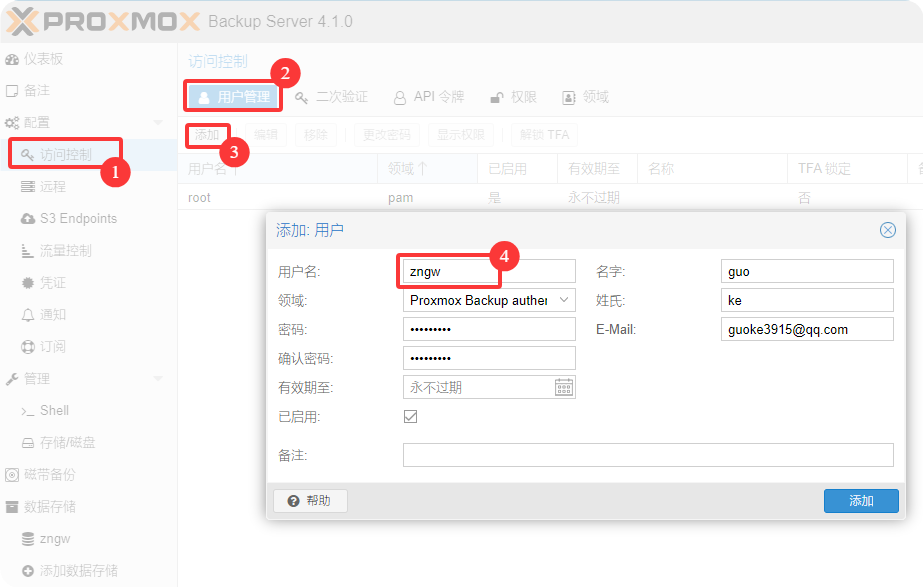Close the 添加: 用户 dialog
The height and width of the screenshot is (587, 923).
887,230
